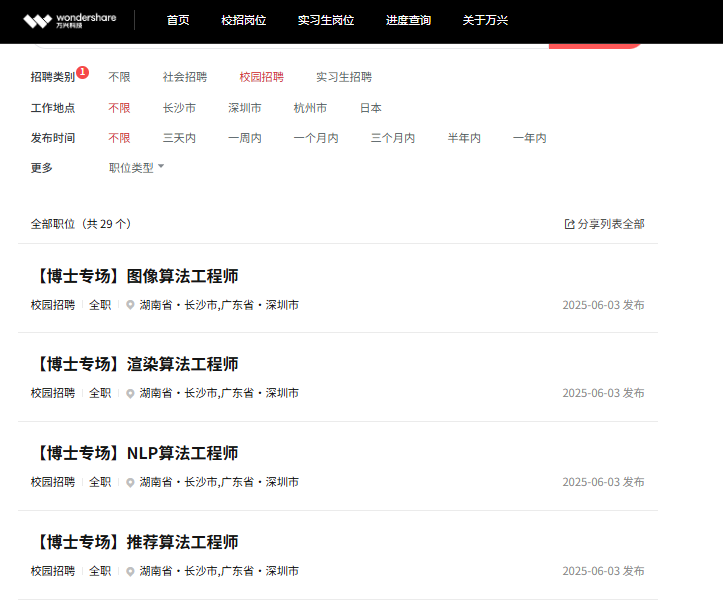Screen dimensions: 723x601
Task: Choose 实习生招聘 category filter
Action: [344, 77]
